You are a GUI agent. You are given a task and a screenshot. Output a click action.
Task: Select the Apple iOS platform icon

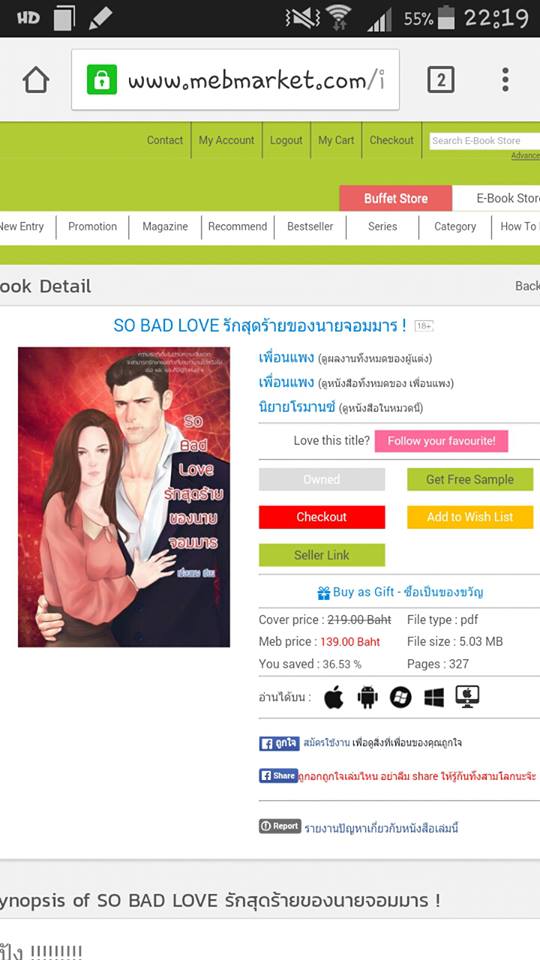point(334,697)
